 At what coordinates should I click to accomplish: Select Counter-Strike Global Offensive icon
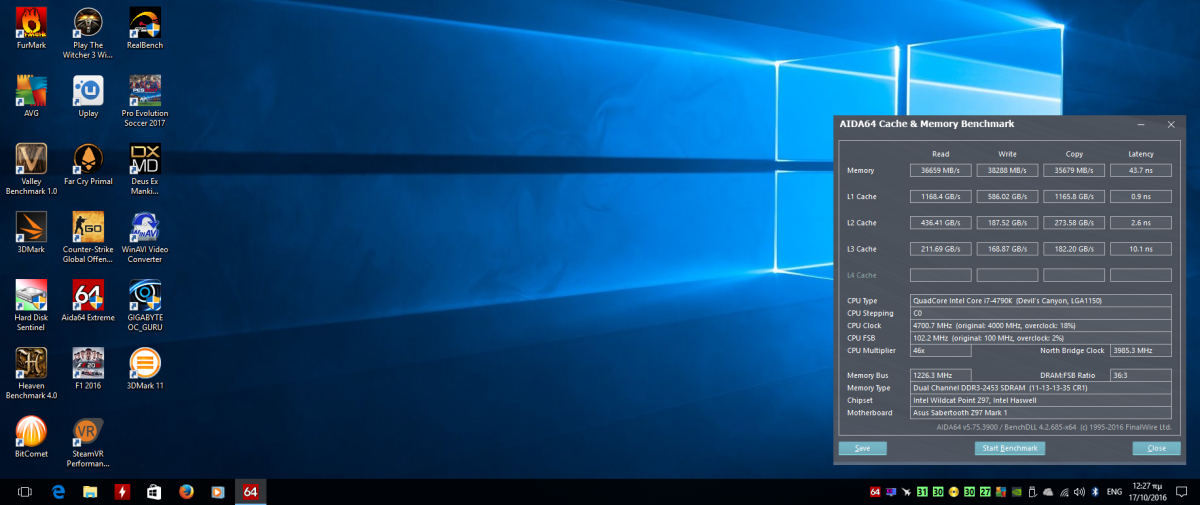(88, 238)
